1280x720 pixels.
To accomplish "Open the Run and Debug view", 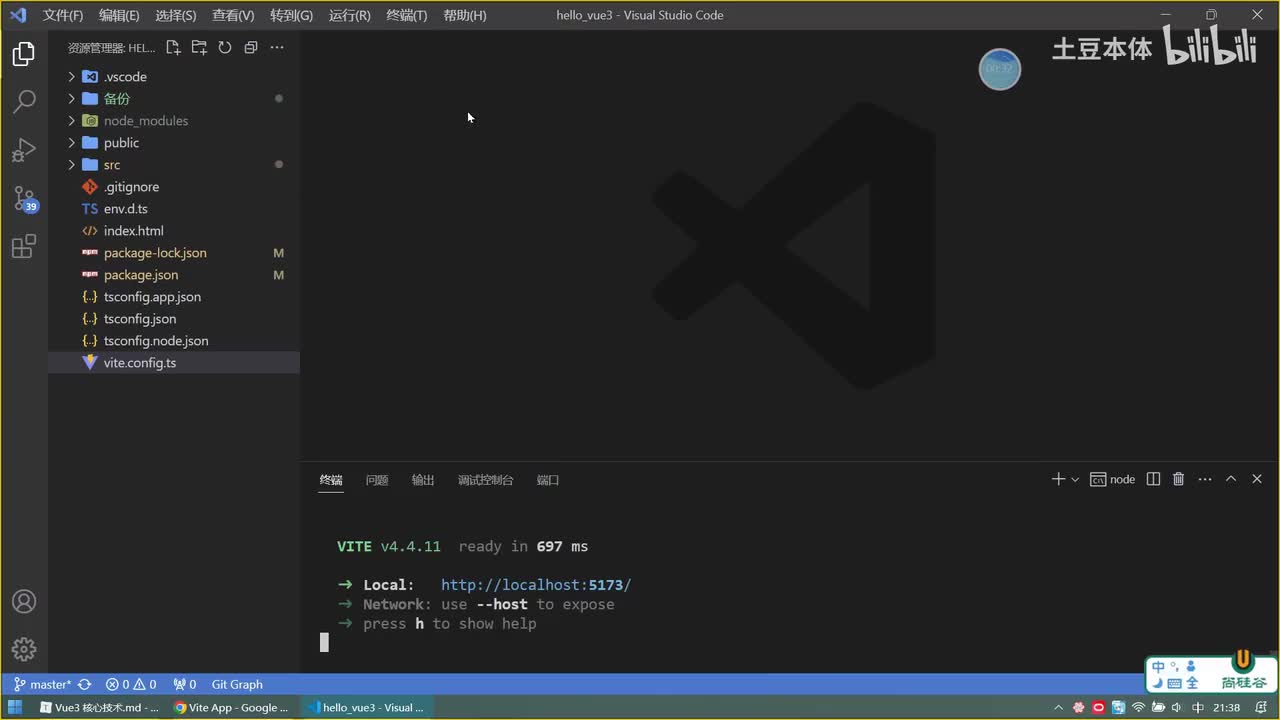I will (24, 150).
